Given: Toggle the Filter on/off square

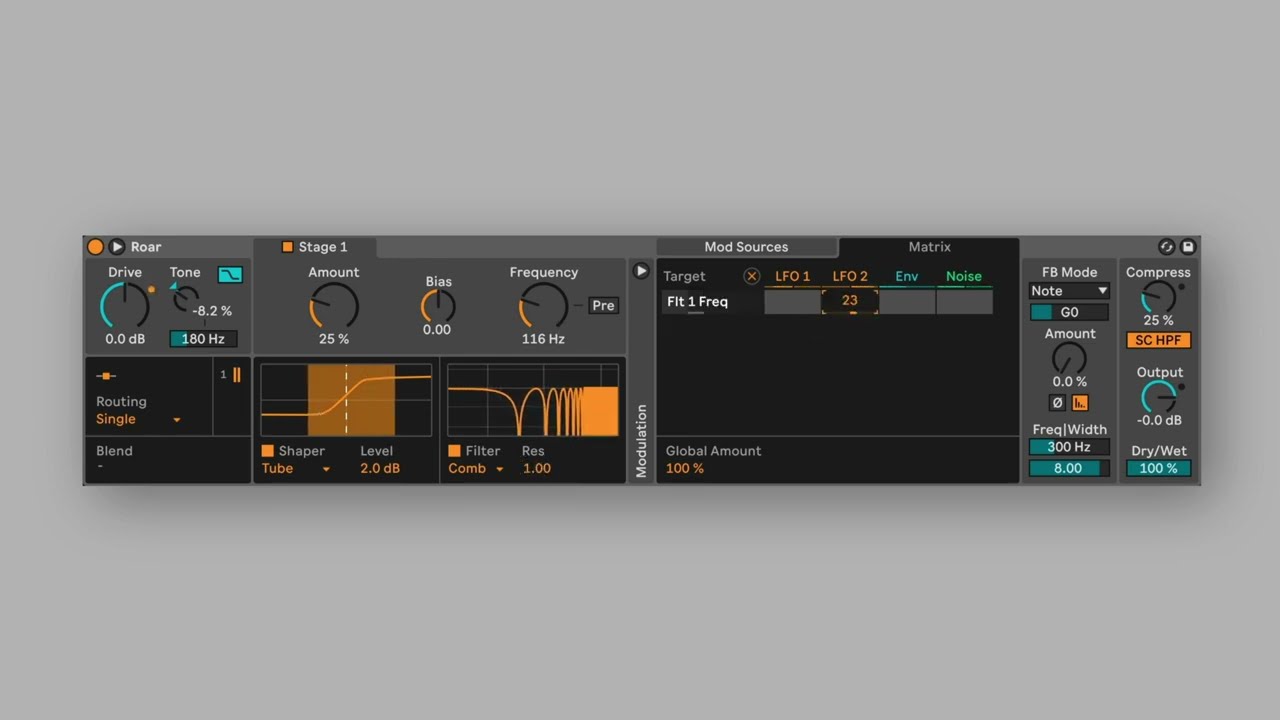Looking at the screenshot, I should [455, 451].
